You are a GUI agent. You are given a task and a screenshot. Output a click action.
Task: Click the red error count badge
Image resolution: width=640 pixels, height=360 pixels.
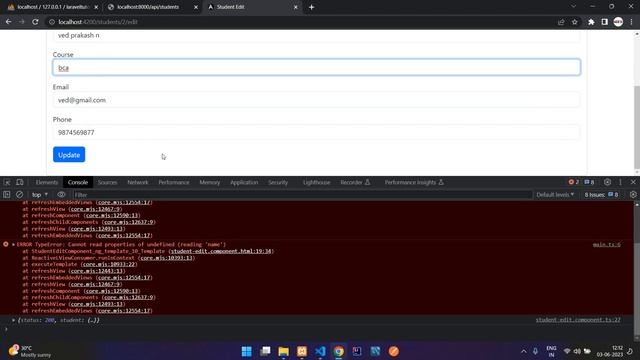click(573, 182)
